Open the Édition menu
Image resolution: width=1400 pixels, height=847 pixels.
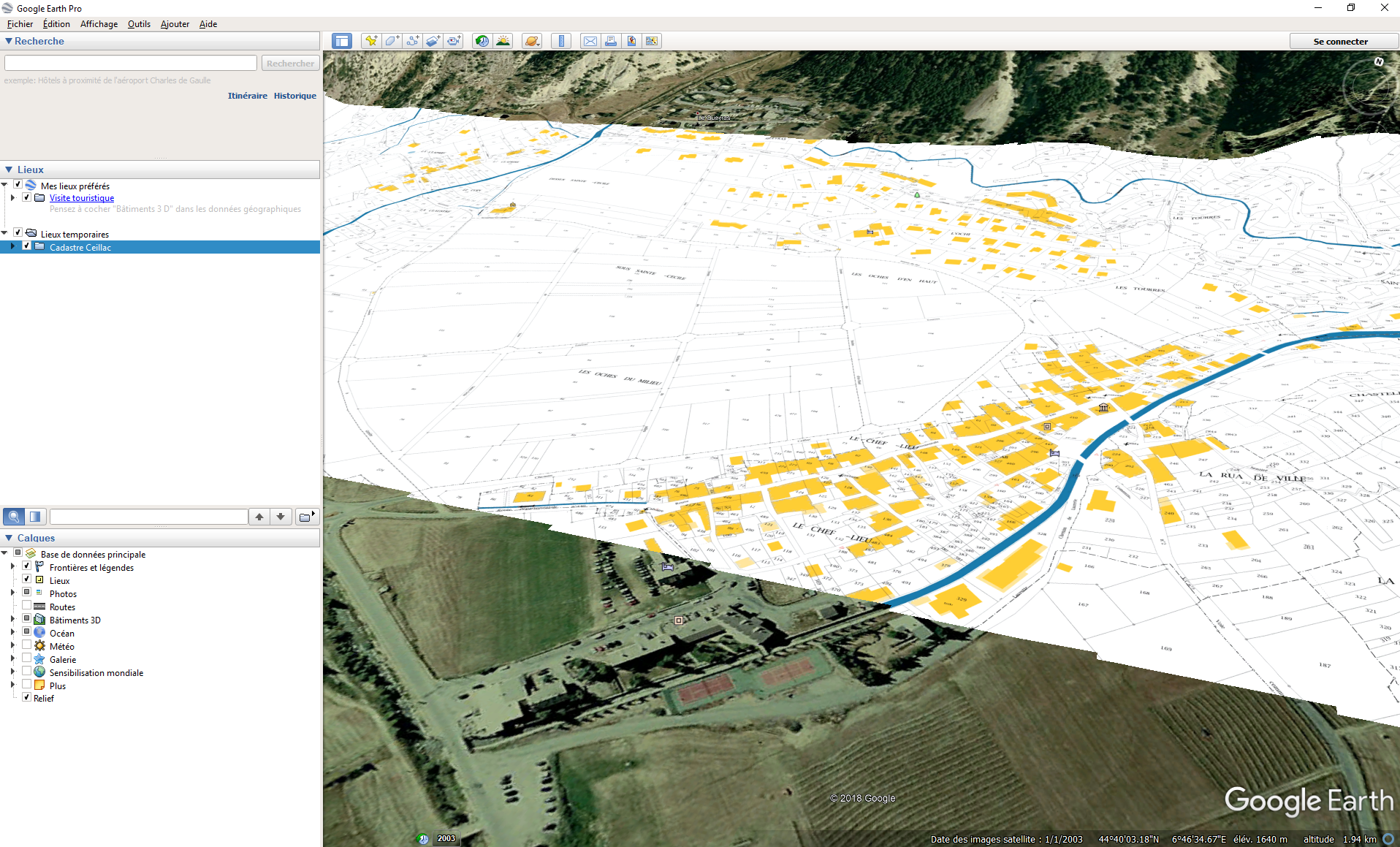coord(56,24)
